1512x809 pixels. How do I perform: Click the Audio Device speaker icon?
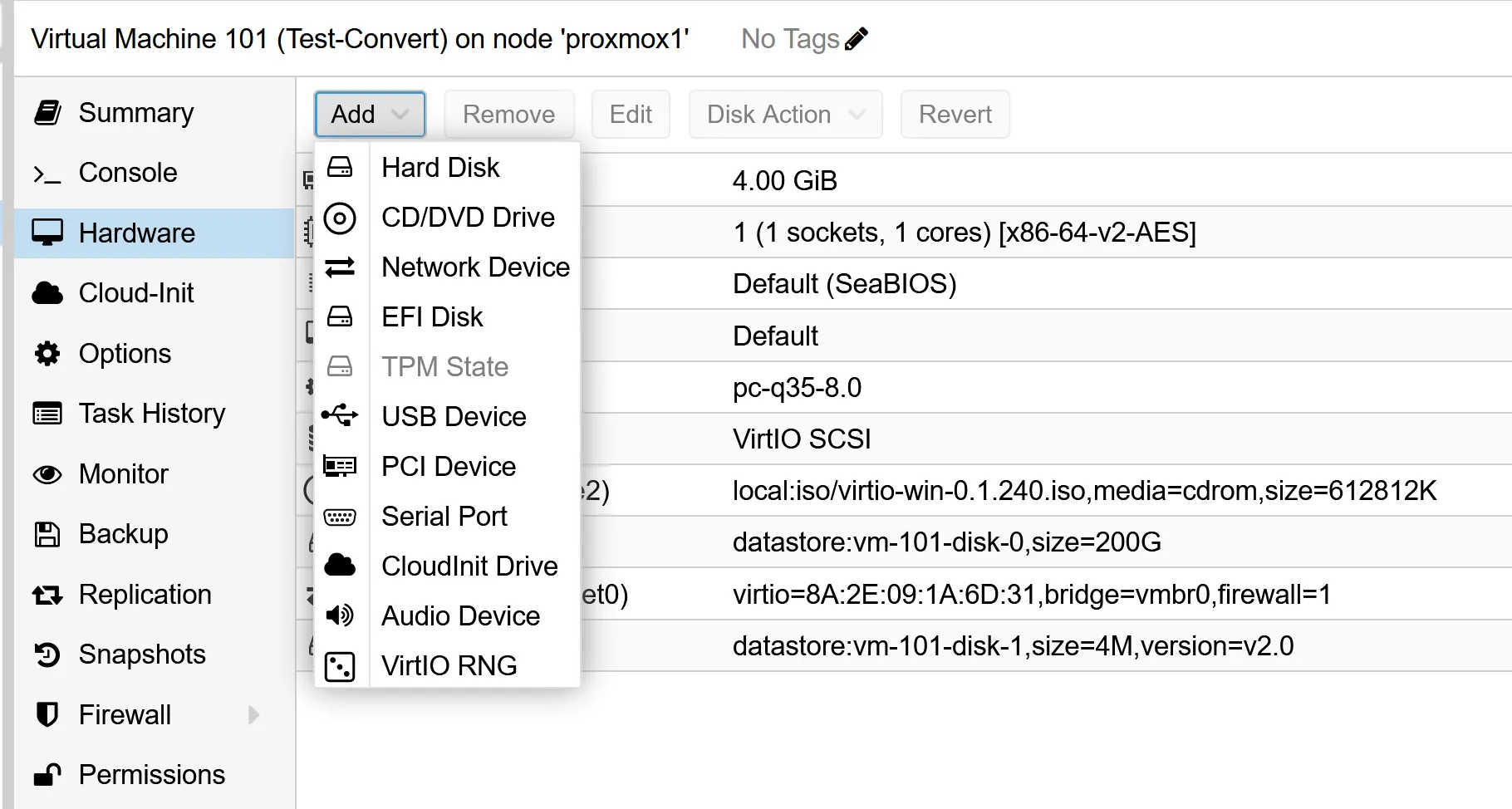340,615
